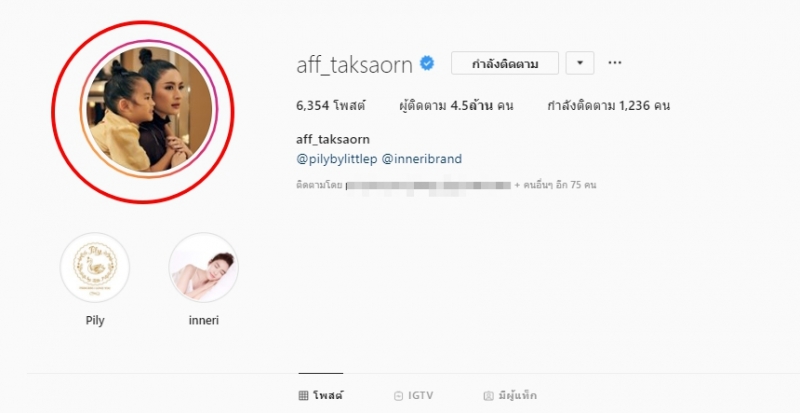This screenshot has width=800, height=413.
Task: Follow the @pilybylittlep bio link
Action: click(337, 159)
